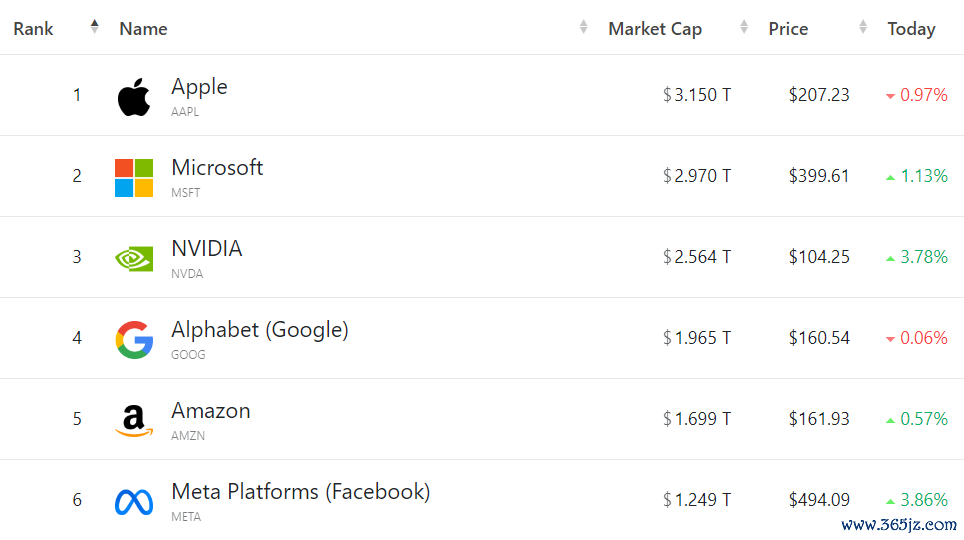Sort by Rank using sort arrows
Screen dimensions: 964x540
pyautogui.click(x=95, y=26)
